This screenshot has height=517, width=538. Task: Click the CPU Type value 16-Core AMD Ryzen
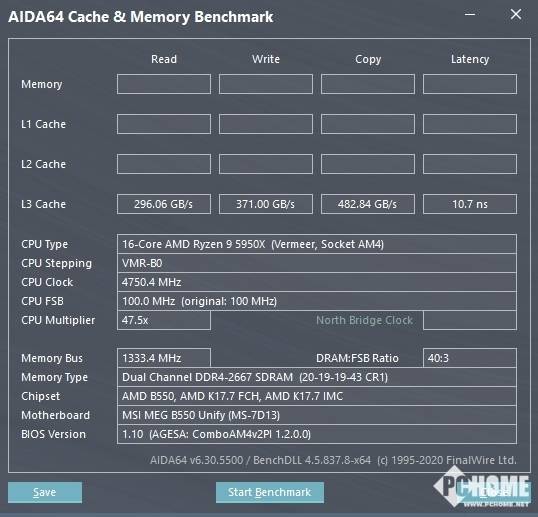(317, 244)
